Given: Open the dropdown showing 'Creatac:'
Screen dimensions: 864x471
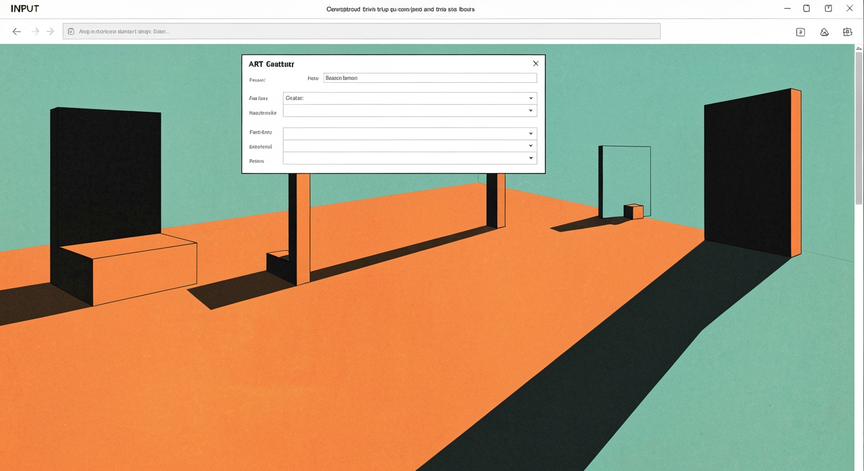Looking at the screenshot, I should coord(410,98).
